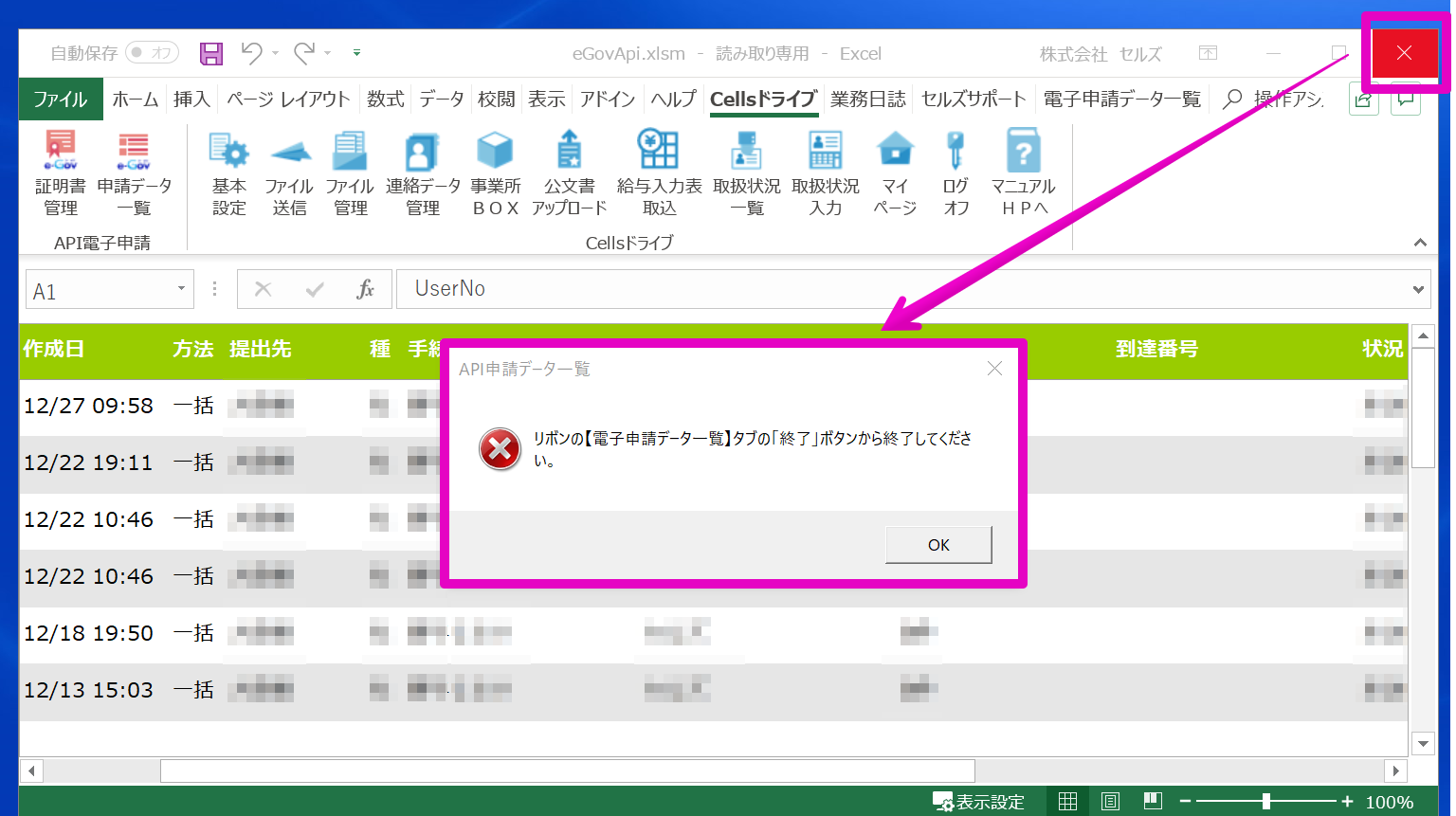The height and width of the screenshot is (816, 1456).
Task: Open the 申請データ一覧 ribbon icon
Action: pyautogui.click(x=134, y=173)
